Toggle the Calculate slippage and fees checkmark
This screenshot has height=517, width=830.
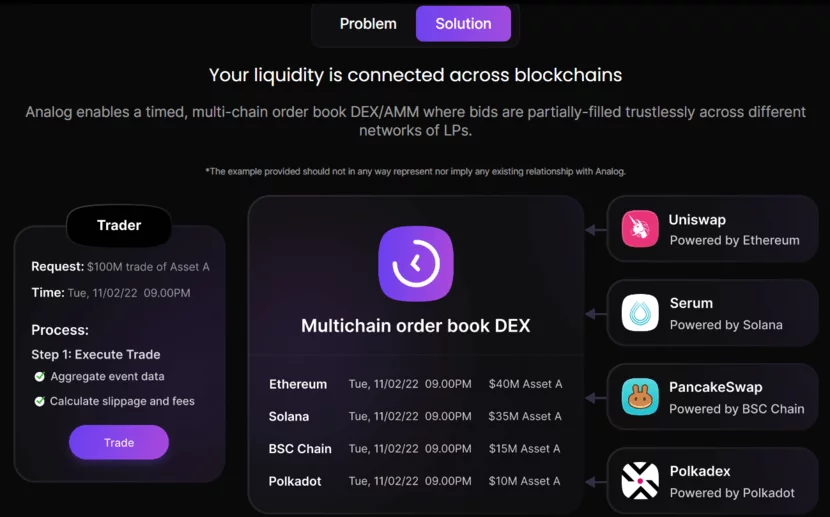tap(40, 401)
